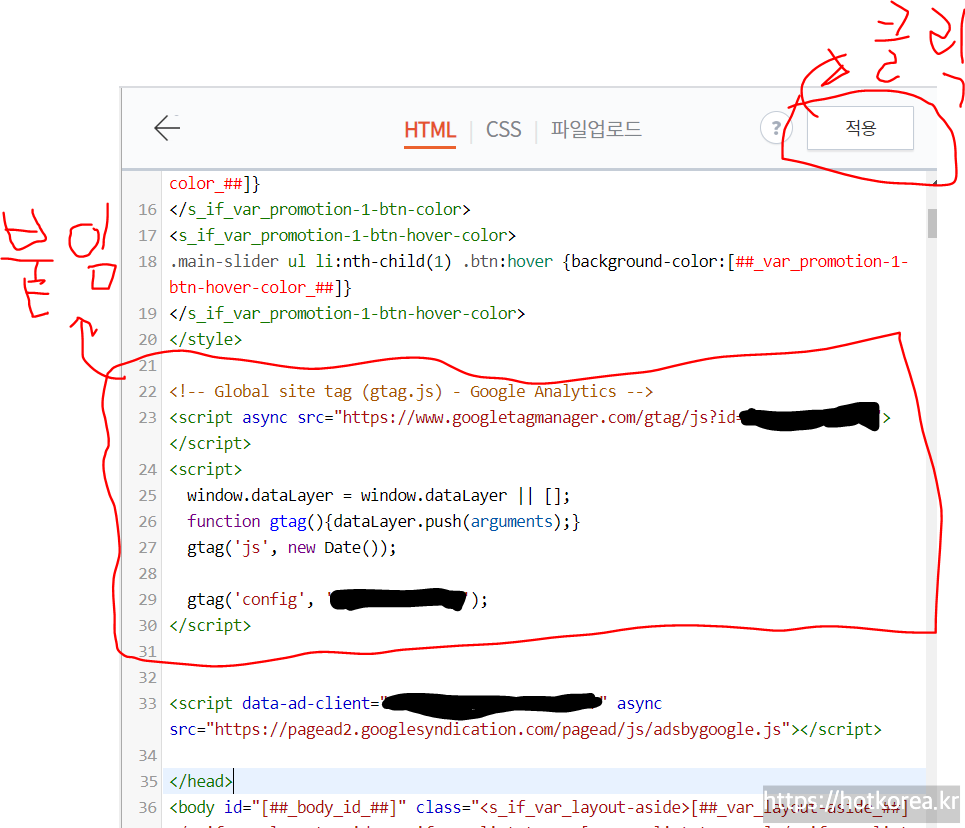This screenshot has width=965, height=828.
Task: Place cursor on Global site tag comment
Action: point(411,392)
